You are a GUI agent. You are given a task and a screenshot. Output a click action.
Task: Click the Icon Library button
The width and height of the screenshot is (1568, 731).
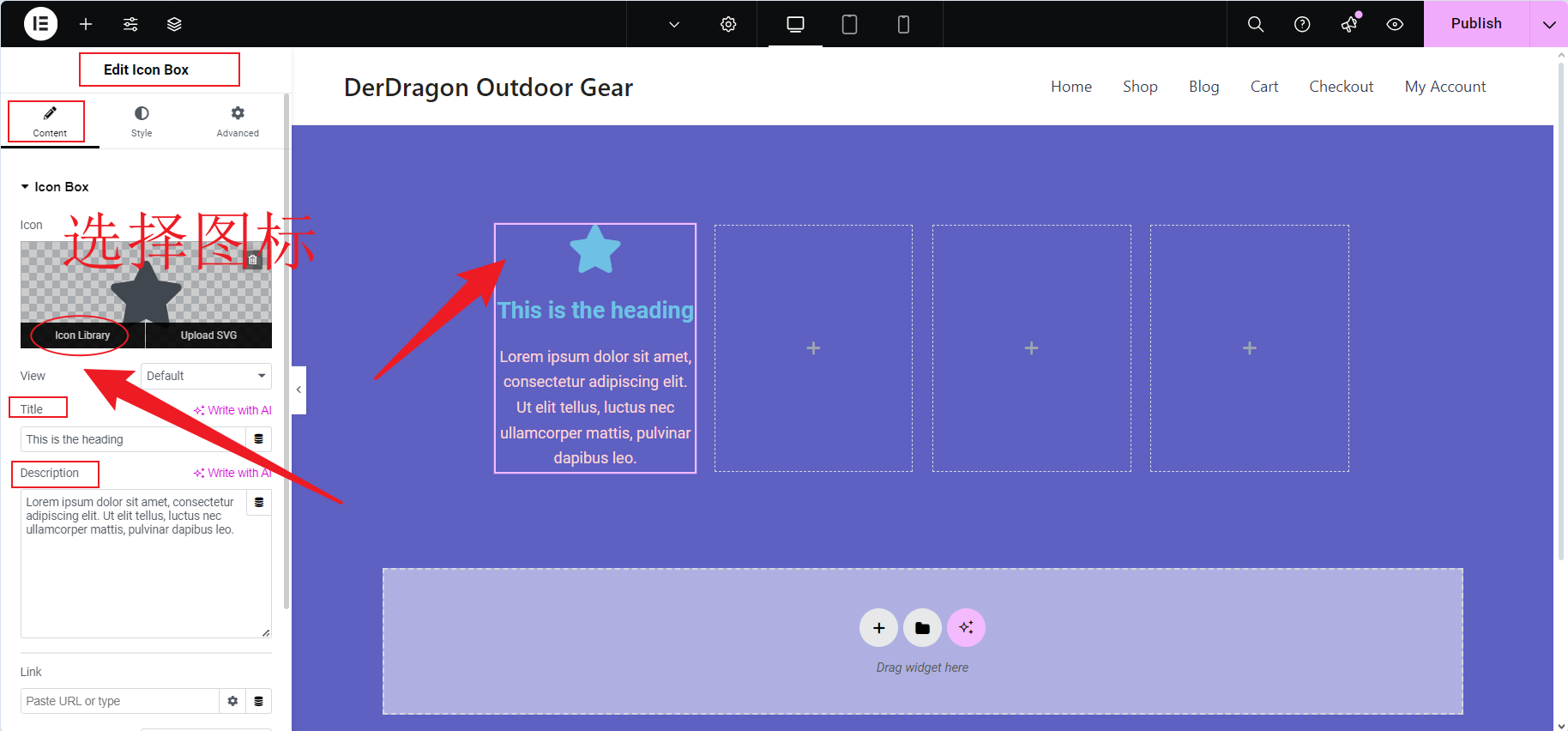coord(82,335)
